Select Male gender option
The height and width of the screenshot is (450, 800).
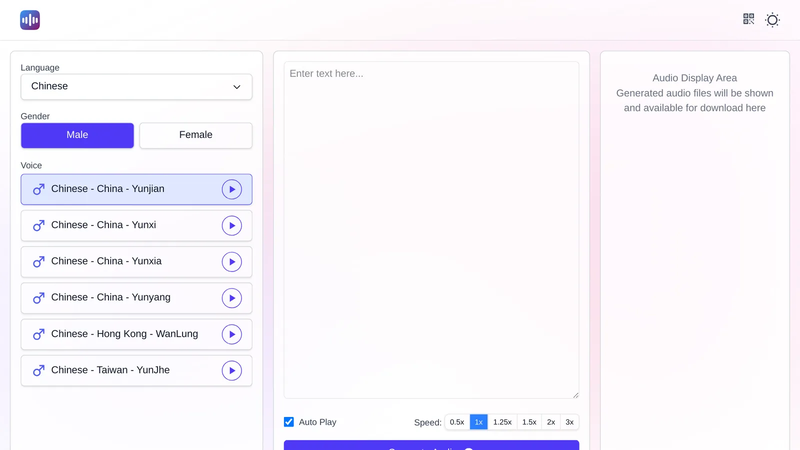click(77, 135)
